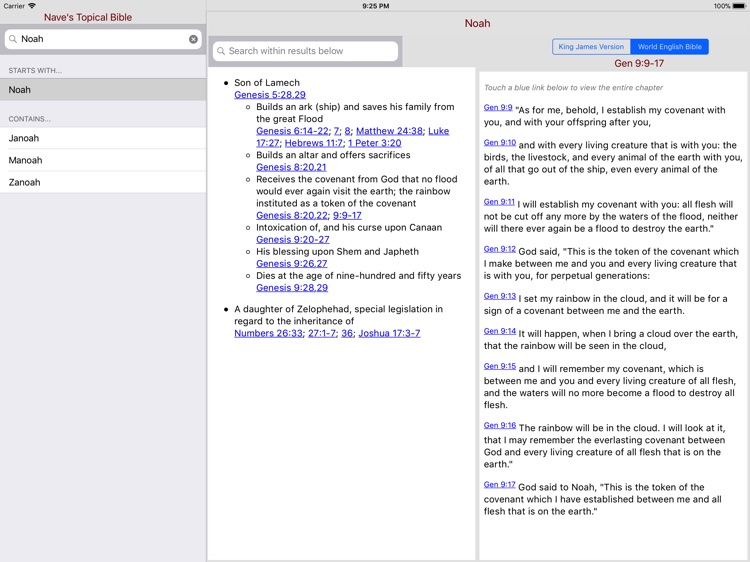Switch to World English Bible
Image resolution: width=750 pixels, height=562 pixels.
click(670, 47)
